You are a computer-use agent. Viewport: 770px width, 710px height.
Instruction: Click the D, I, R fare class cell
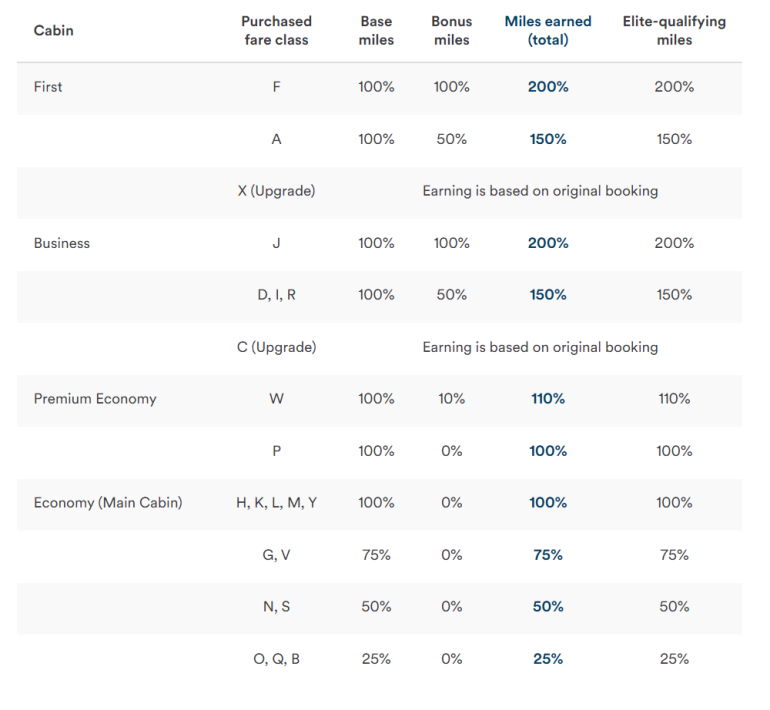(x=276, y=295)
